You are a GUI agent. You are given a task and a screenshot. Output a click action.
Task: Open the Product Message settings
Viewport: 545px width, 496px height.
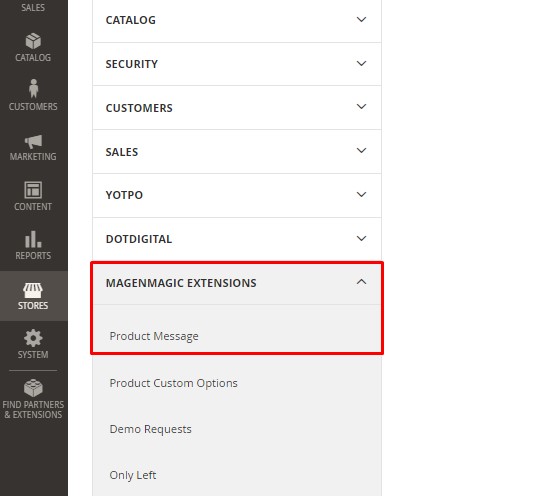pyautogui.click(x=154, y=336)
